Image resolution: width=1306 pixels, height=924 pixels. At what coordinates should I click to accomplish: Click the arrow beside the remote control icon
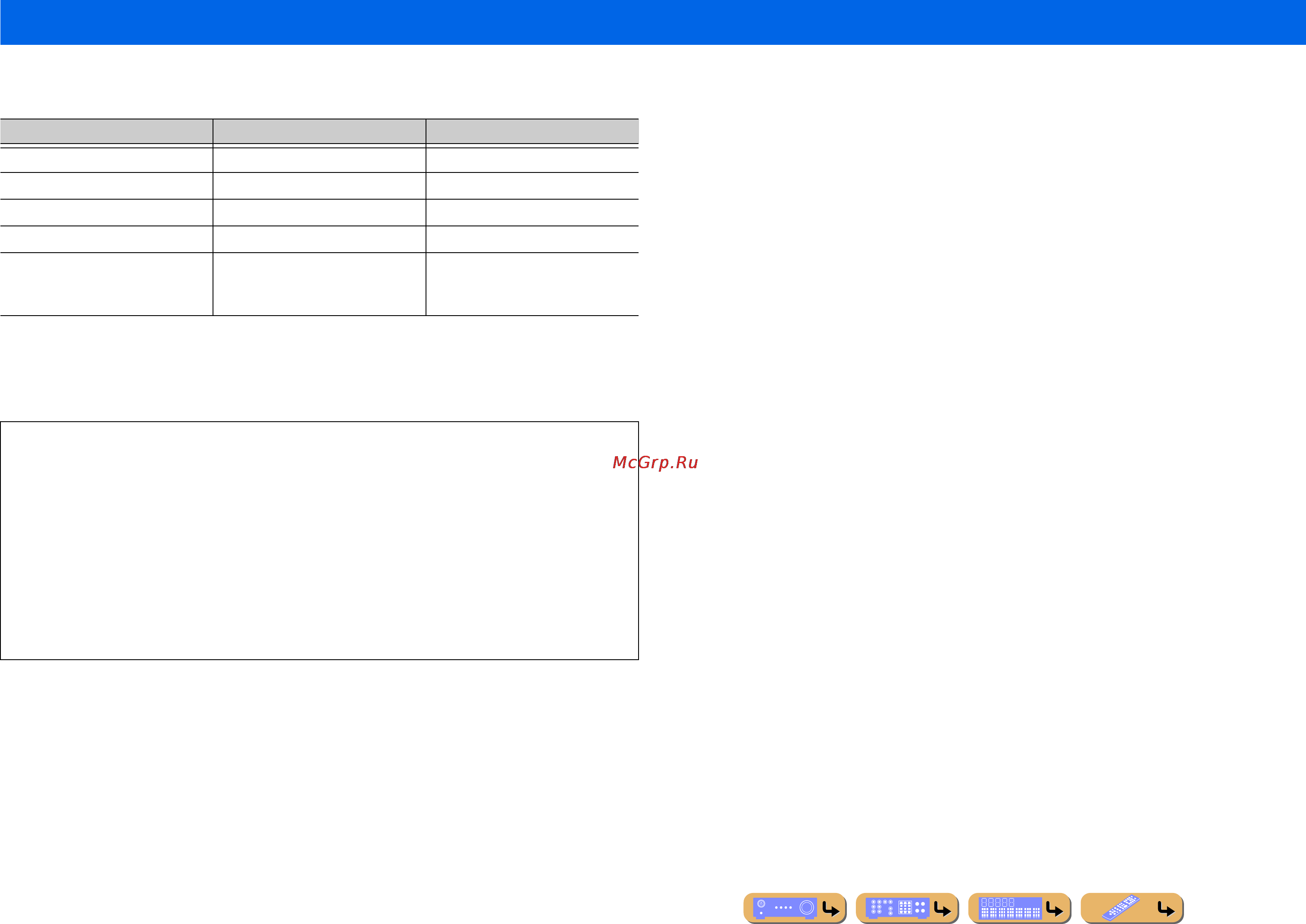coord(1166,909)
